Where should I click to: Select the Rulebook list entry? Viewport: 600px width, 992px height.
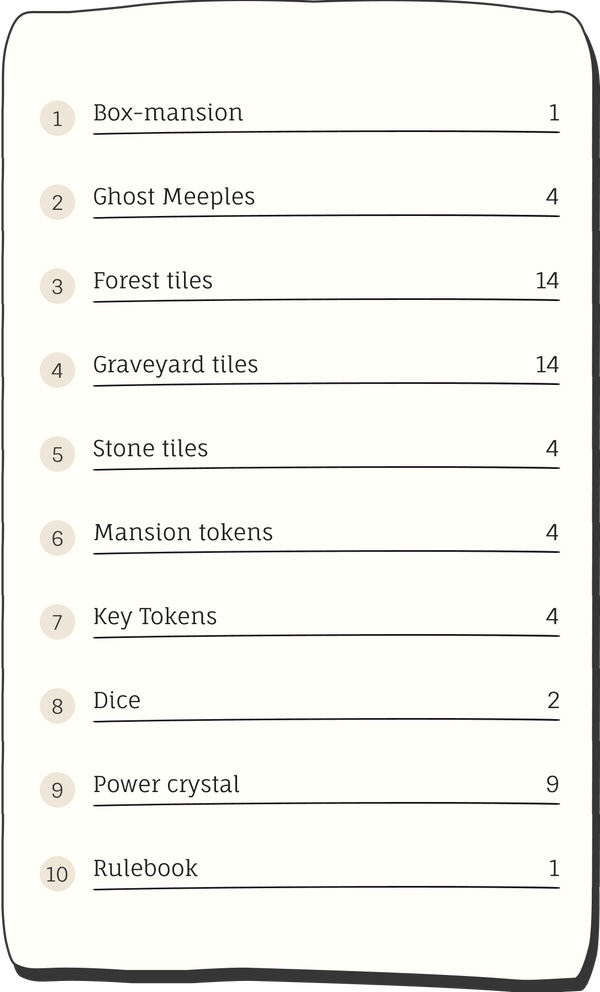(145, 869)
